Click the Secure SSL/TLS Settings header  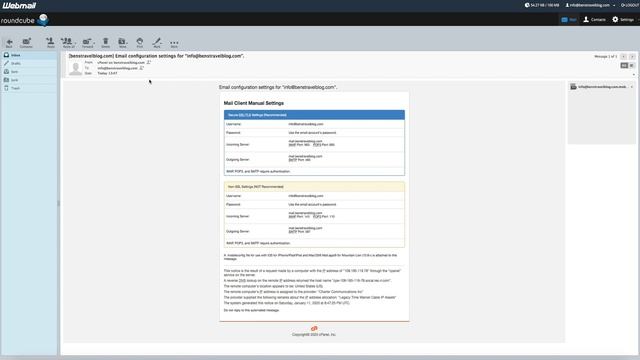314,115
